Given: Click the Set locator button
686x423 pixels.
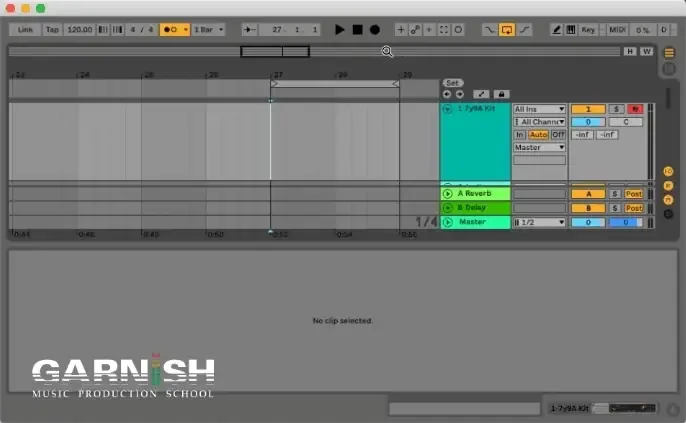Looking at the screenshot, I should click(x=452, y=83).
